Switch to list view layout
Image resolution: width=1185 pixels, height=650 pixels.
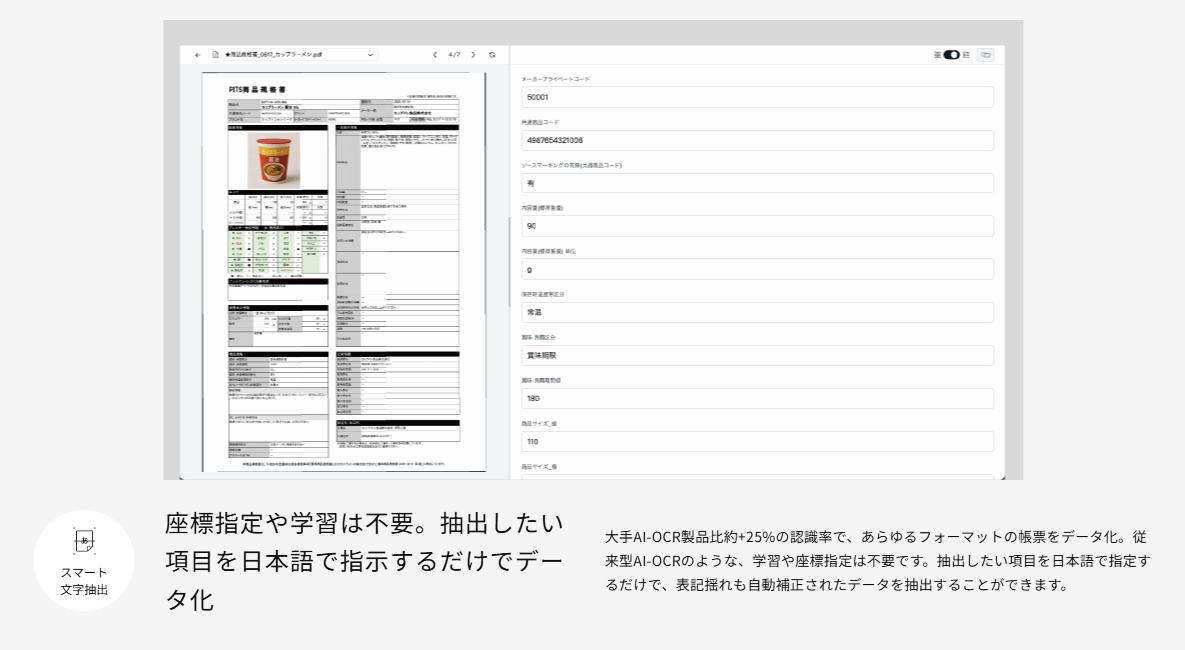966,55
